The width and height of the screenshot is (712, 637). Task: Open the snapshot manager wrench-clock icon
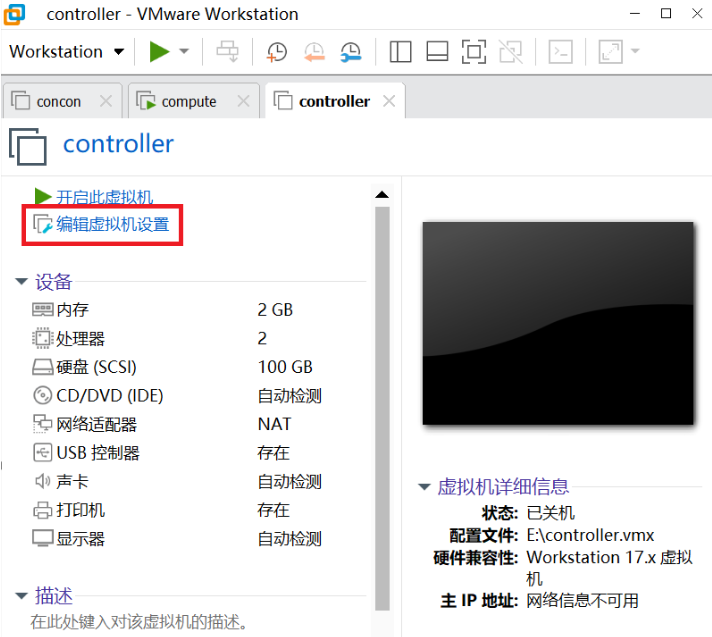click(351, 51)
